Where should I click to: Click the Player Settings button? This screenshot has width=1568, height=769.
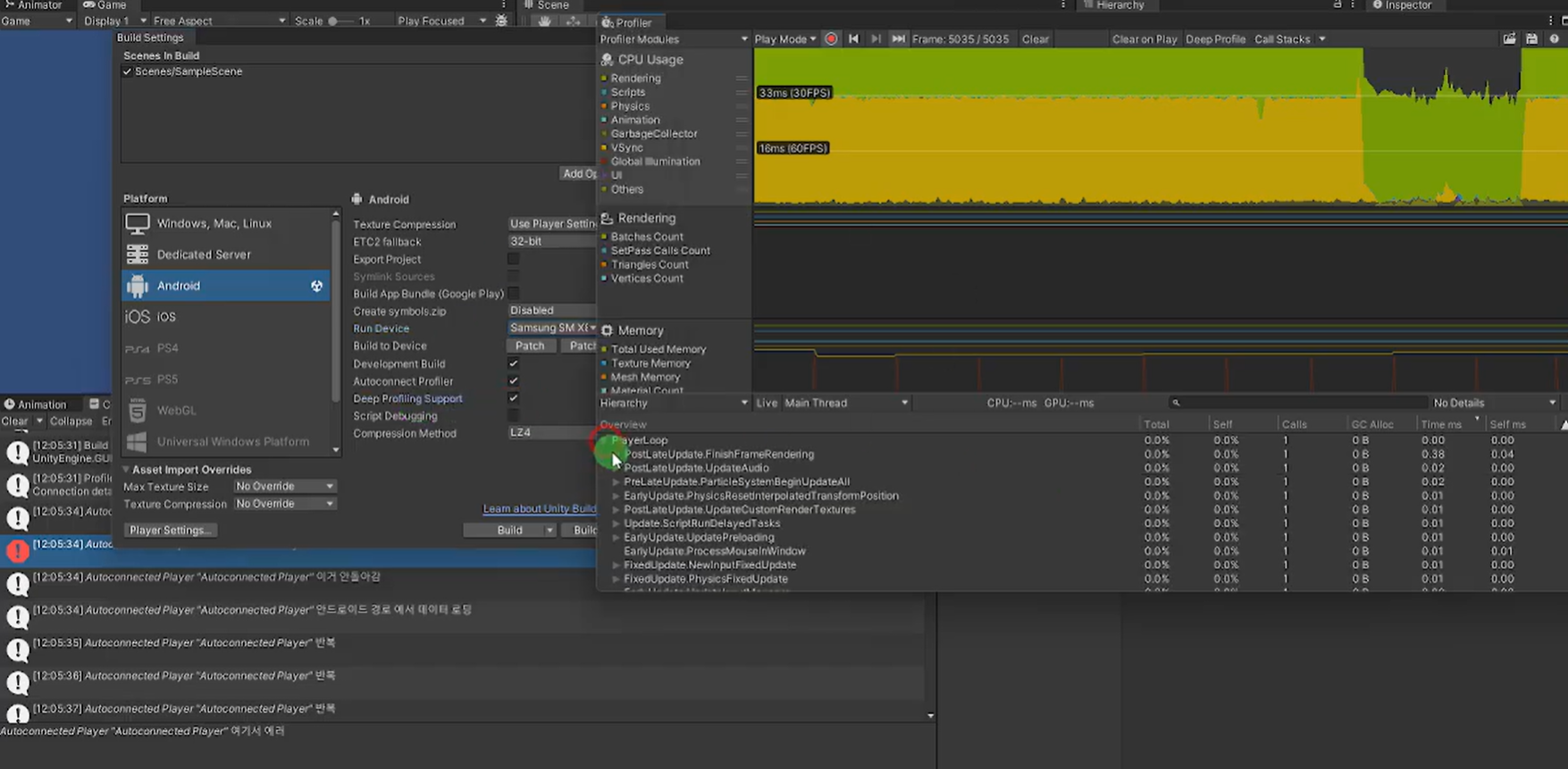click(170, 531)
